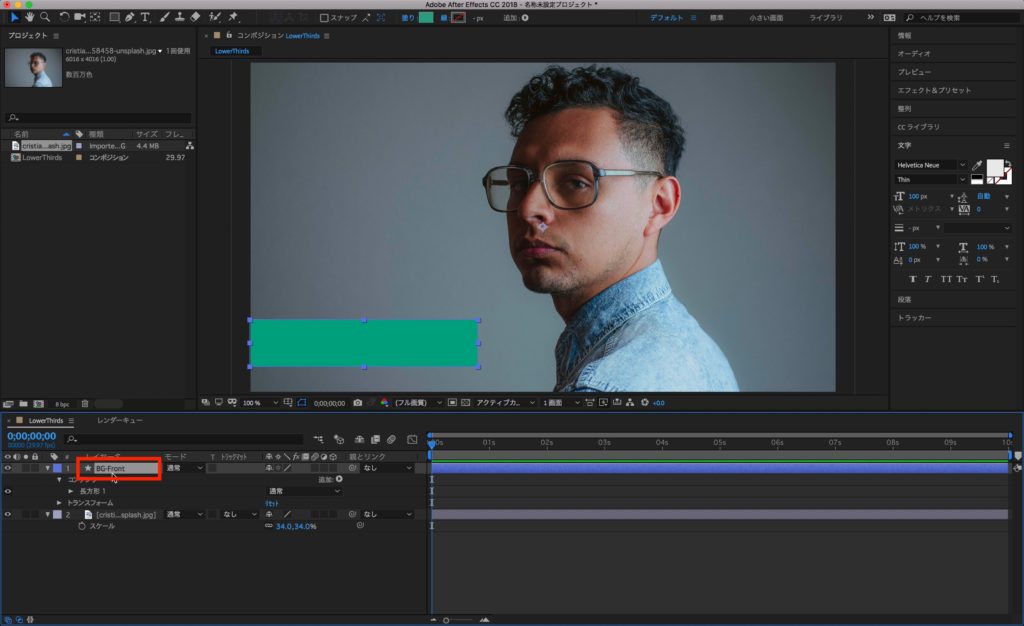Enable the スナップ snapping checkbox
The image size is (1024, 626).
pyautogui.click(x=323, y=17)
